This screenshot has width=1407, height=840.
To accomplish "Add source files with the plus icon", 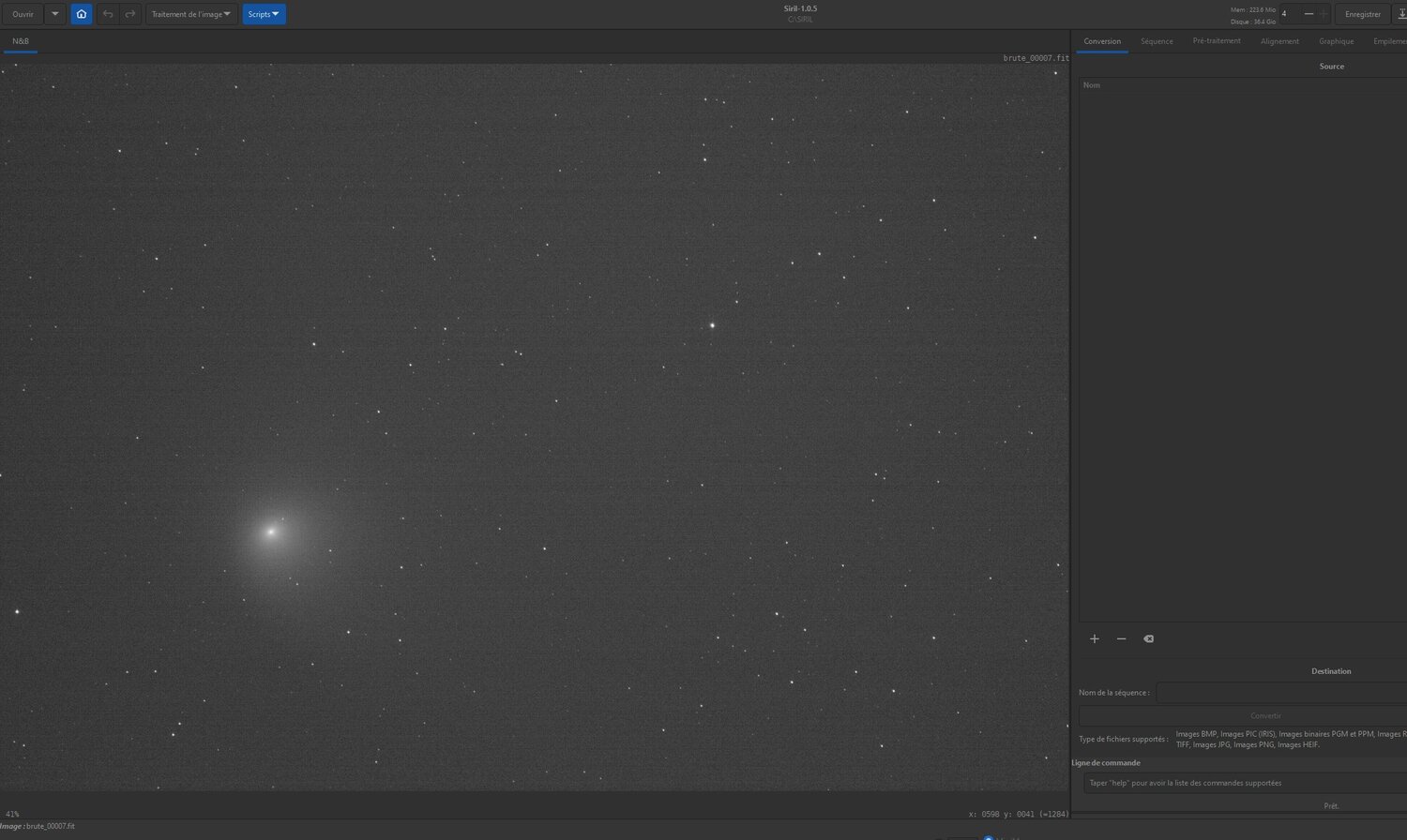I will click(x=1095, y=638).
